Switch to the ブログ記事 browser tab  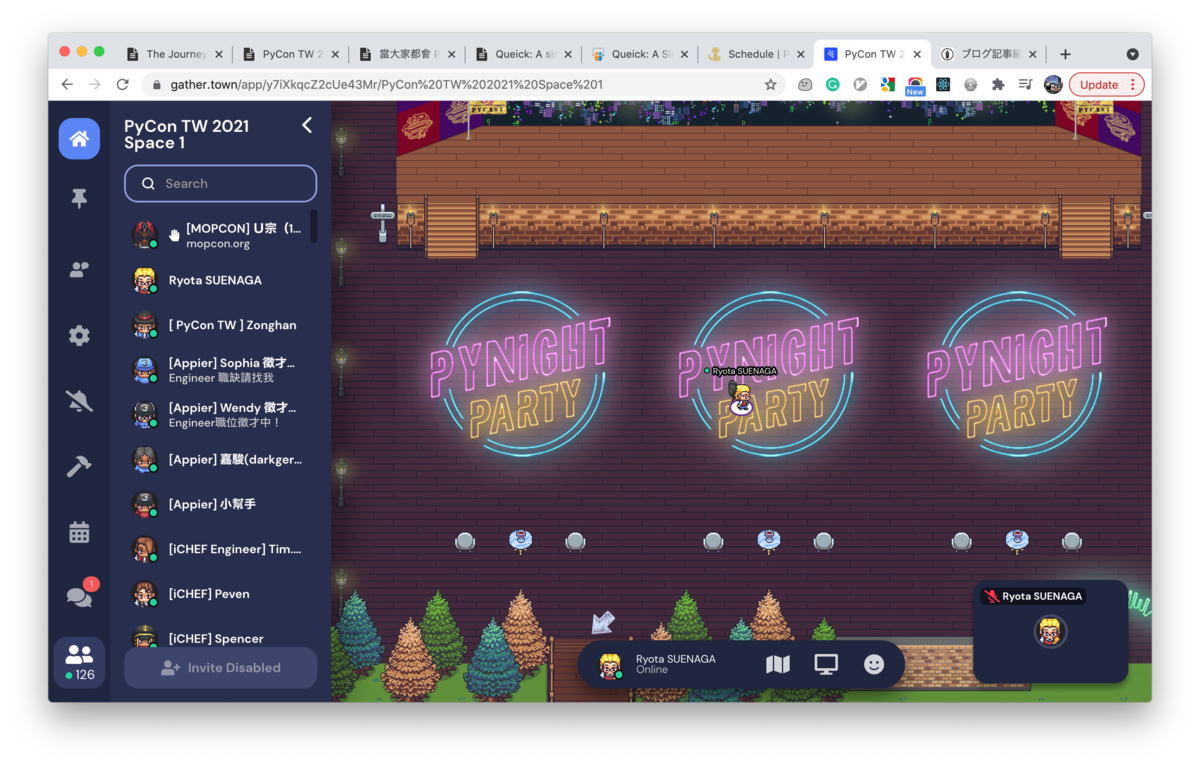coord(990,54)
